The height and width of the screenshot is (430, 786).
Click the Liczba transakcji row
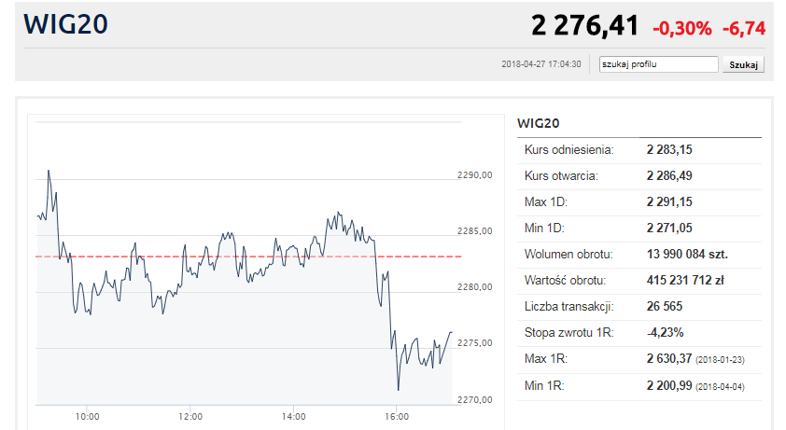tap(638, 306)
